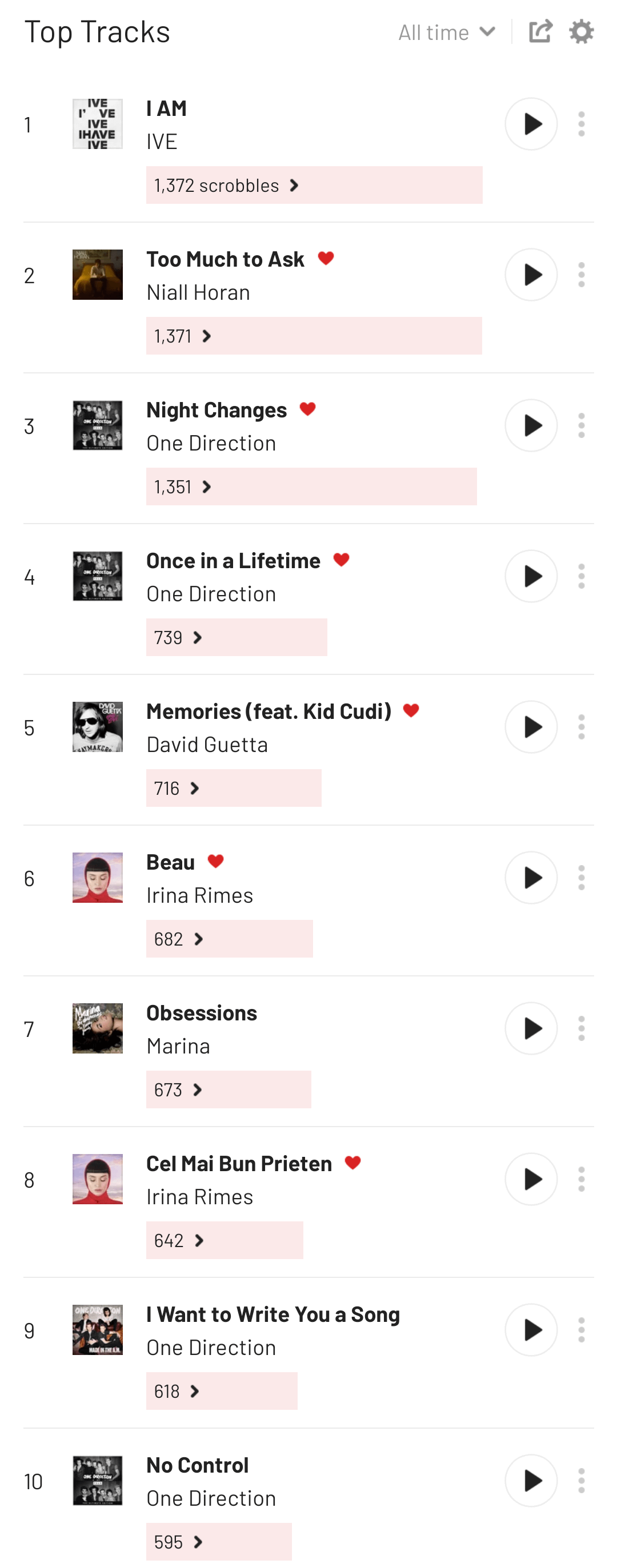Image resolution: width=617 pixels, height=1568 pixels.
Task: Click the David Guetta album cover thumbnail
Action: (x=98, y=727)
